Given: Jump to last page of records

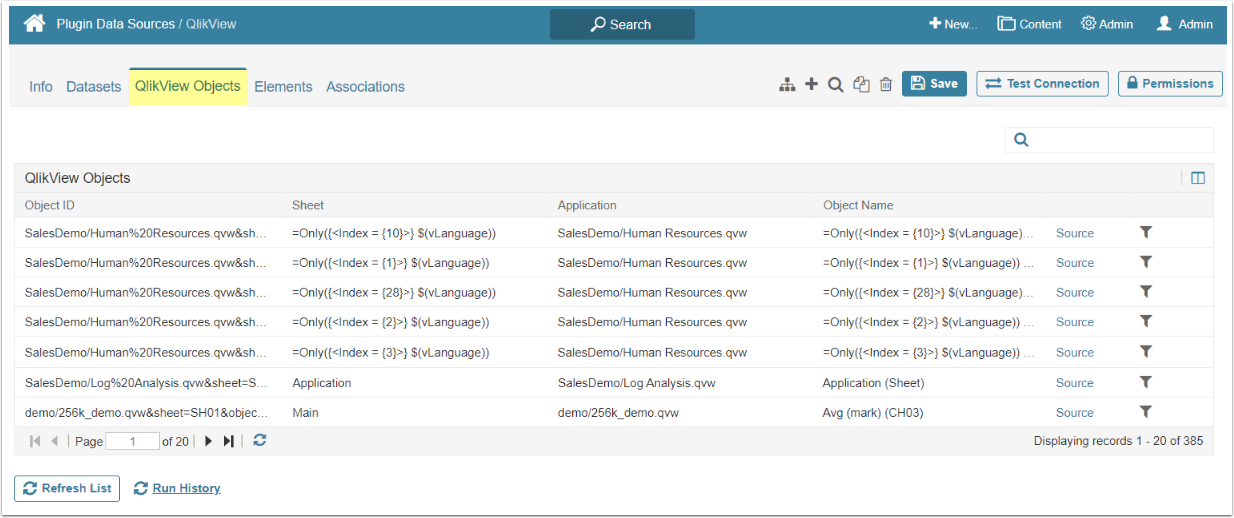Looking at the screenshot, I should tap(229, 441).
